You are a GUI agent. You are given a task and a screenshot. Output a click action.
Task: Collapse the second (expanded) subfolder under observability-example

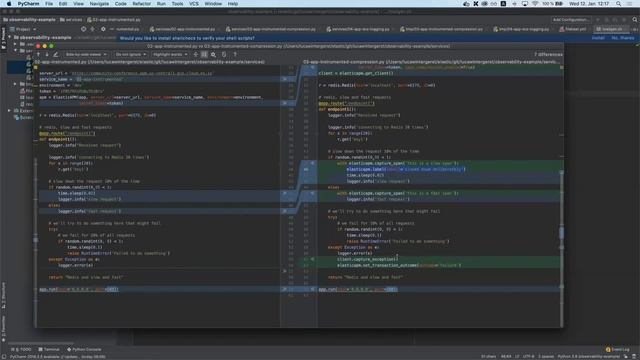[16, 51]
